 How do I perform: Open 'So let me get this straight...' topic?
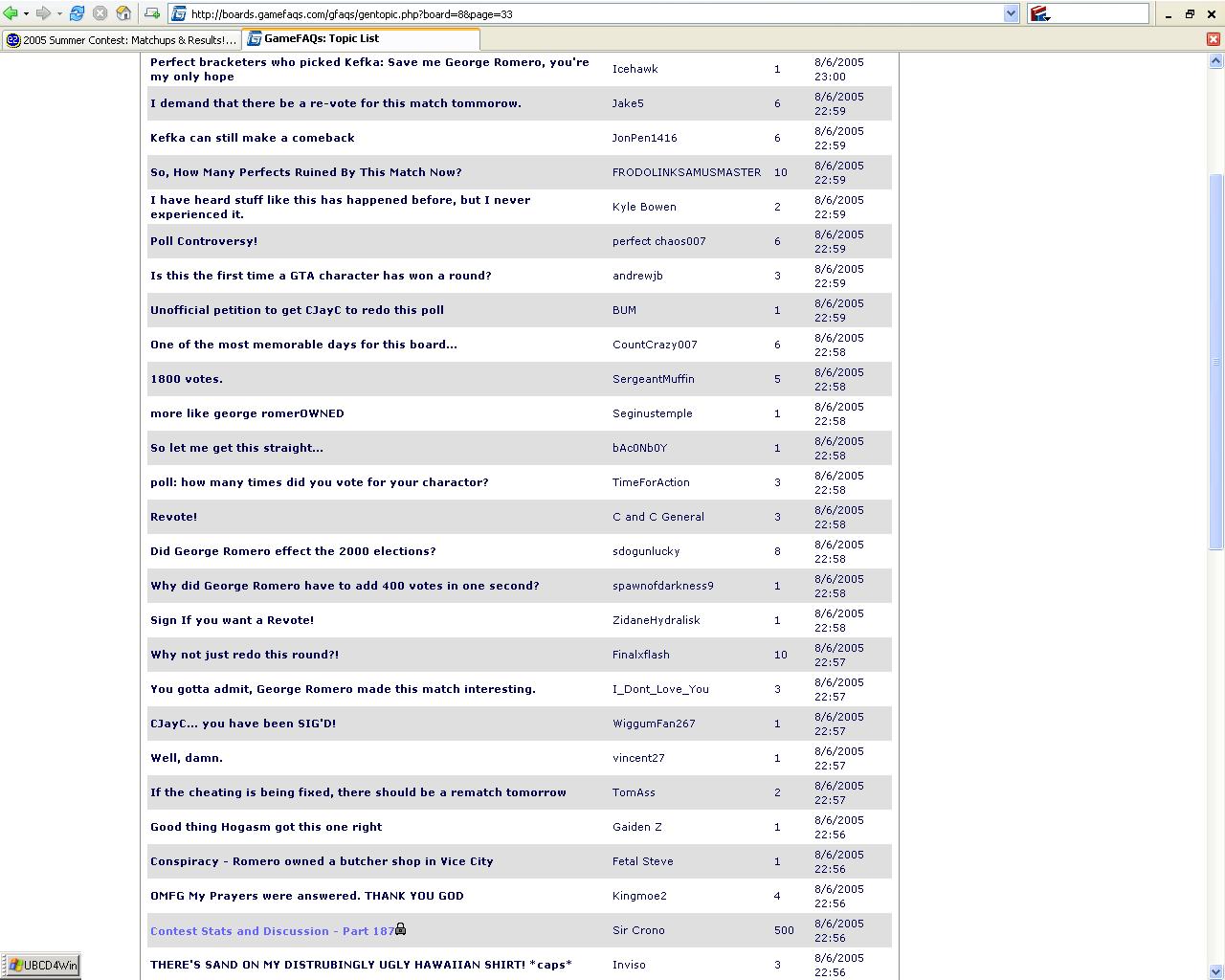click(236, 448)
